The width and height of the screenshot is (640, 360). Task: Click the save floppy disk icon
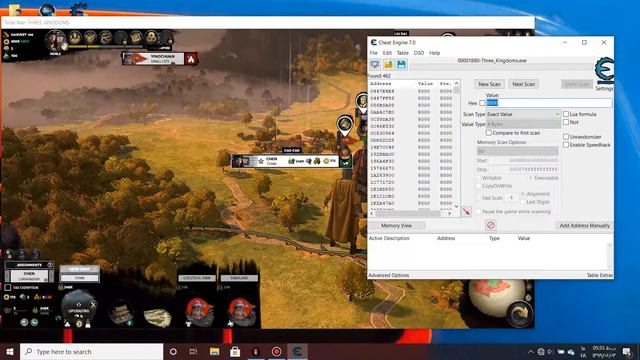click(401, 64)
